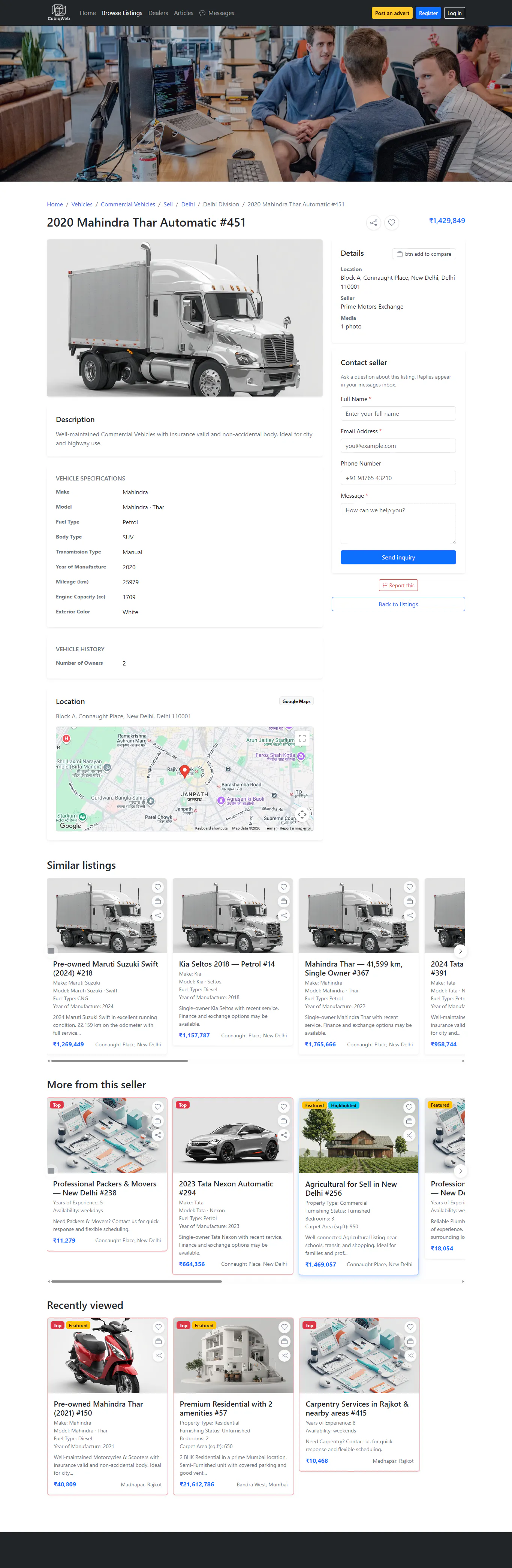This screenshot has width=512, height=1568.
Task: Share Mahindra Thar #367 listing
Action: [410, 916]
